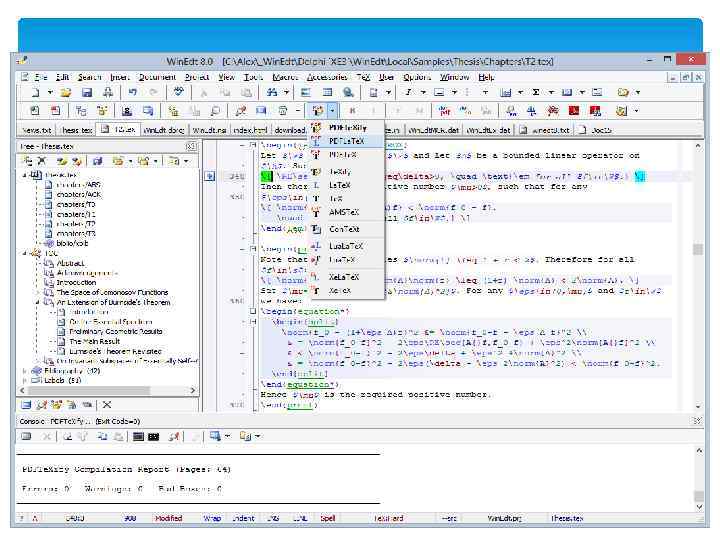
Task: Open the Sigma math symbols icon
Action: click(x=536, y=92)
